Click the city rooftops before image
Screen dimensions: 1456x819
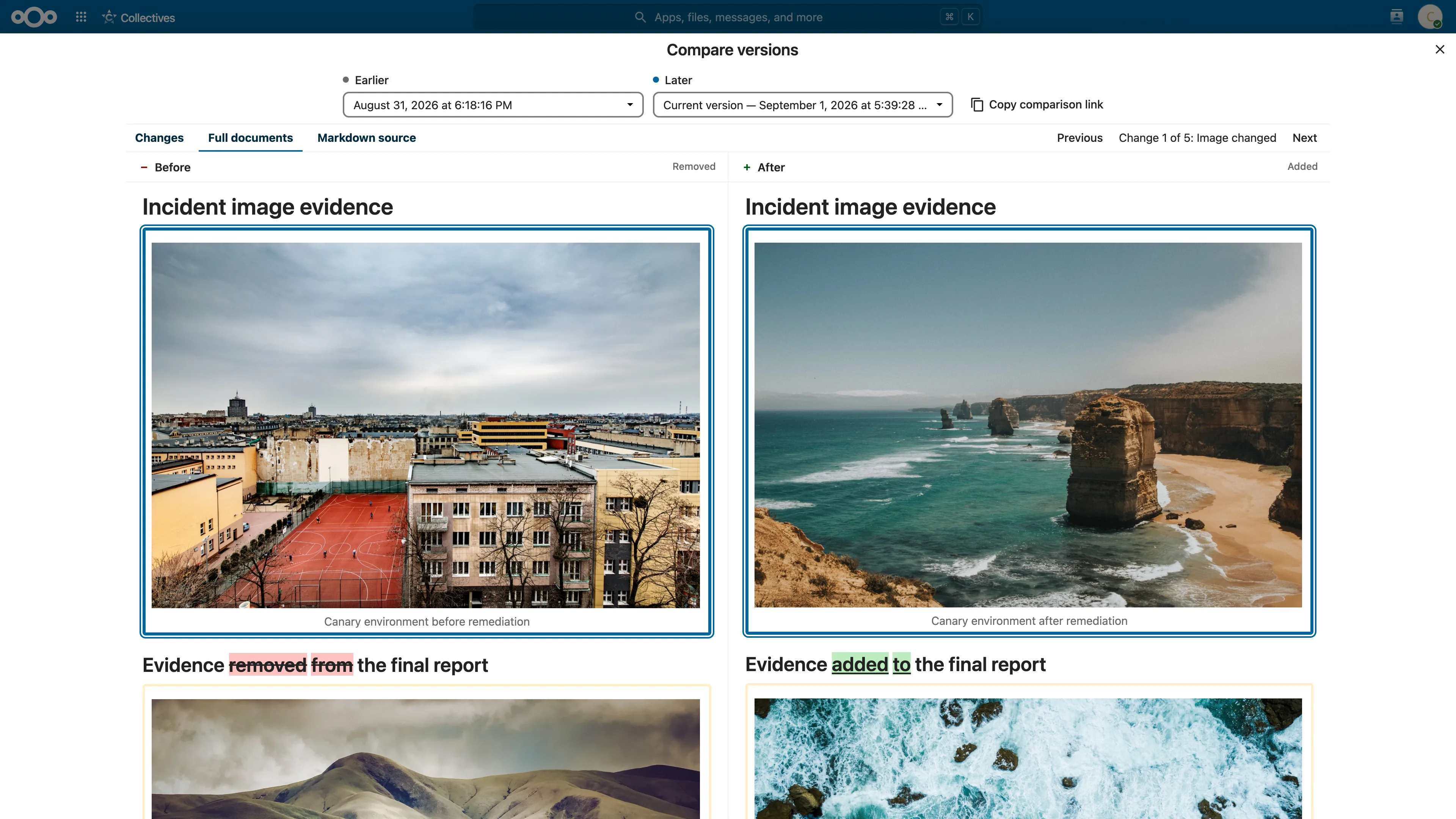click(425, 425)
